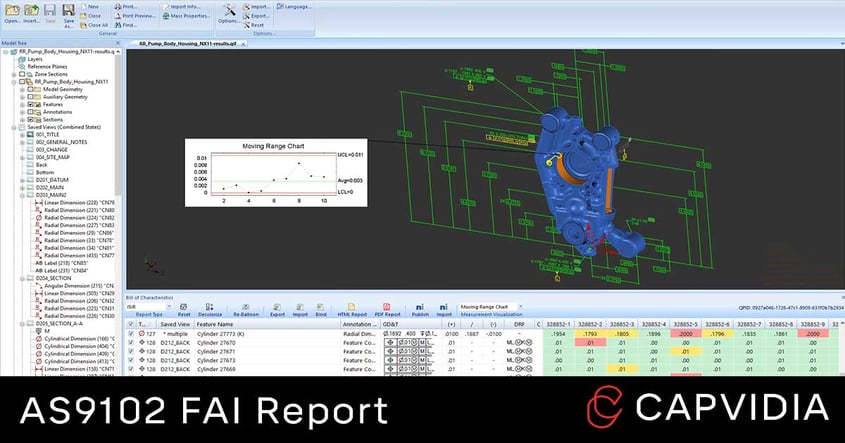The image size is (845, 443).
Task: Open the Print dialog
Action: [125, 6]
